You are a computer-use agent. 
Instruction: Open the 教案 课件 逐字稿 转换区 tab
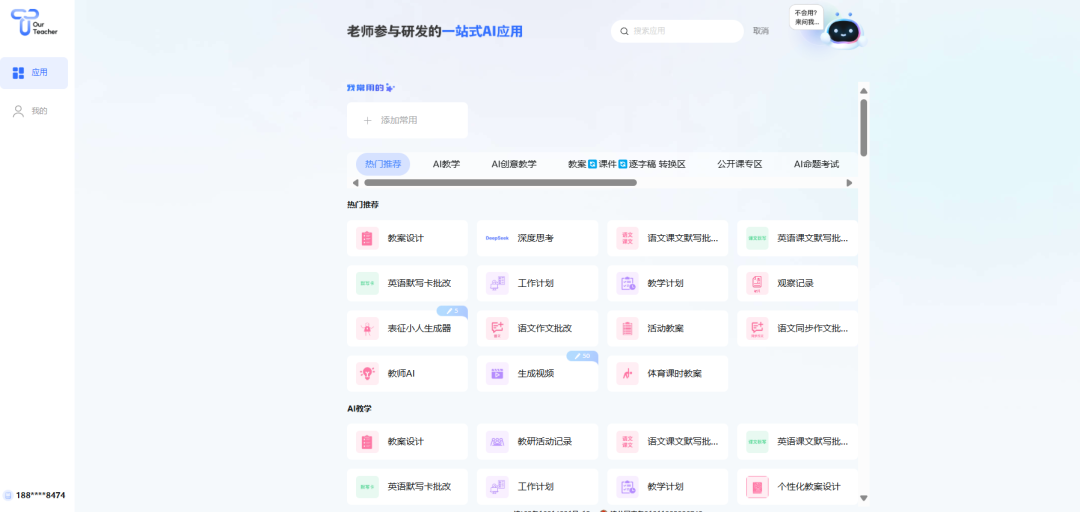click(626, 164)
